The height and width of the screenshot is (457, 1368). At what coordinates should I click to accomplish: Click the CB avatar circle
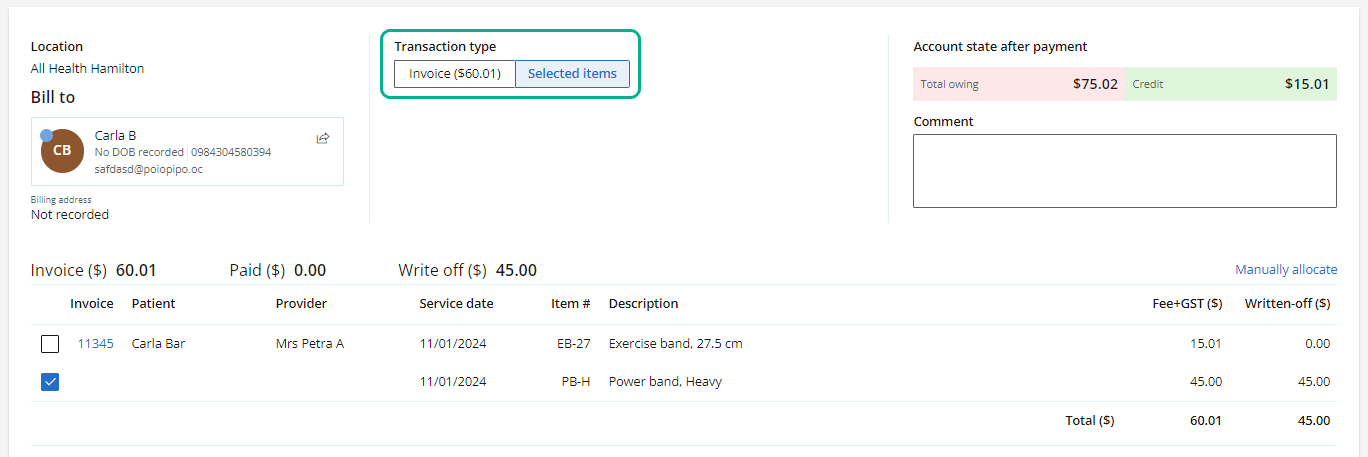click(x=62, y=151)
